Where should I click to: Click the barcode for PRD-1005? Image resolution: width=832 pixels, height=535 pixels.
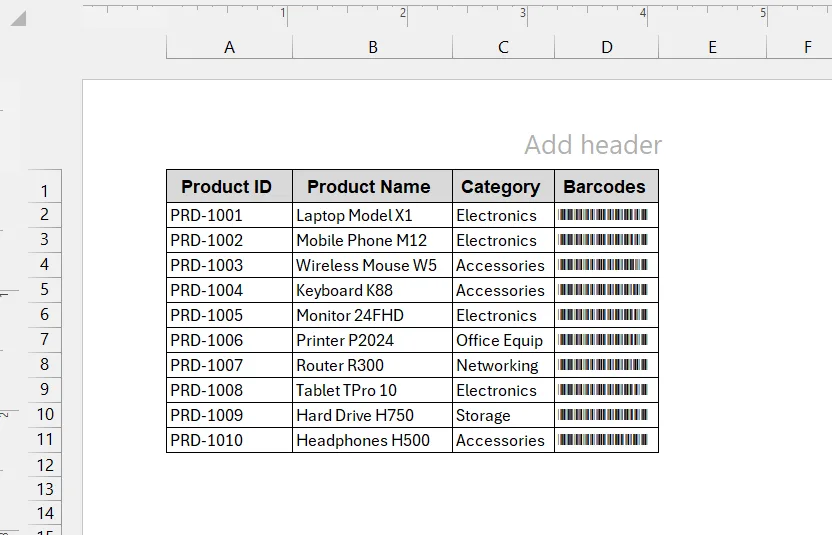(x=603, y=314)
